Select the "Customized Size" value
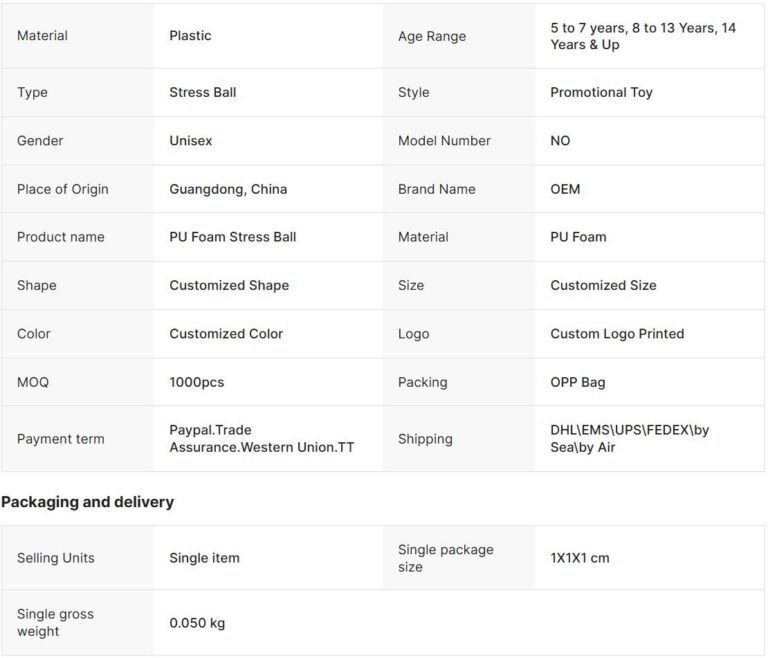The height and width of the screenshot is (658, 768). pyautogui.click(x=603, y=285)
